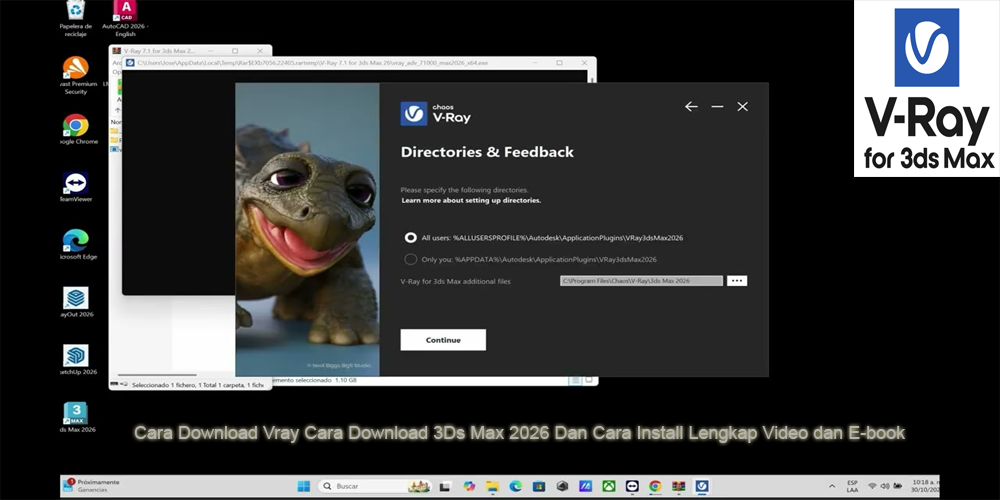The width and height of the screenshot is (1000, 500).
Task: Click the Continue button in V-Ray installer
Action: [x=443, y=340]
